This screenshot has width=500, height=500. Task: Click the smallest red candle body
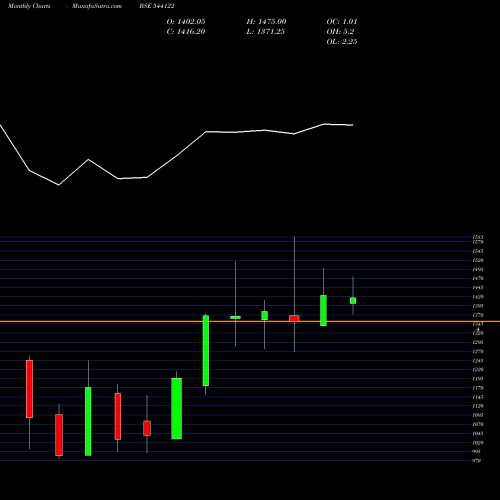click(294, 318)
